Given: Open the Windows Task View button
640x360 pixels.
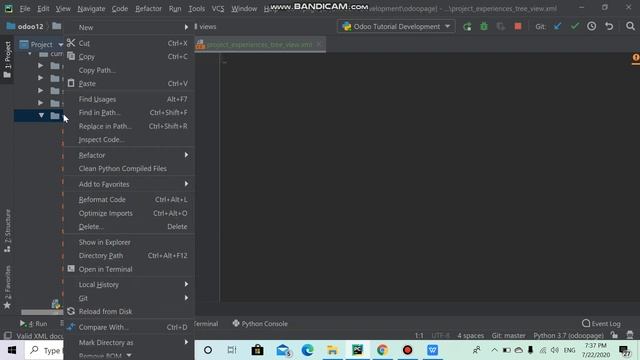Looking at the screenshot, I should tap(232, 350).
